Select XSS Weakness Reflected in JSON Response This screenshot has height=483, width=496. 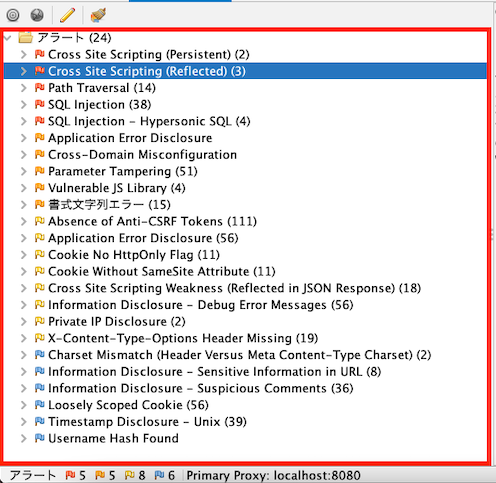click(234, 288)
